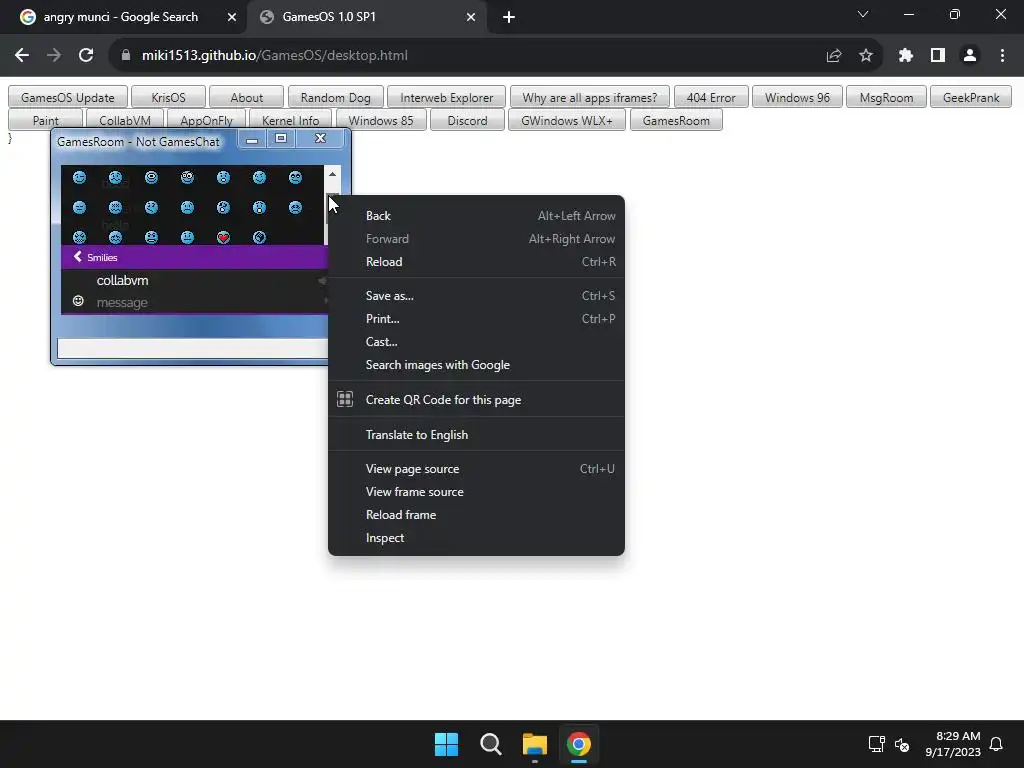The width and height of the screenshot is (1024, 768).
Task: Open the AppOnFly app button
Action: 206,120
